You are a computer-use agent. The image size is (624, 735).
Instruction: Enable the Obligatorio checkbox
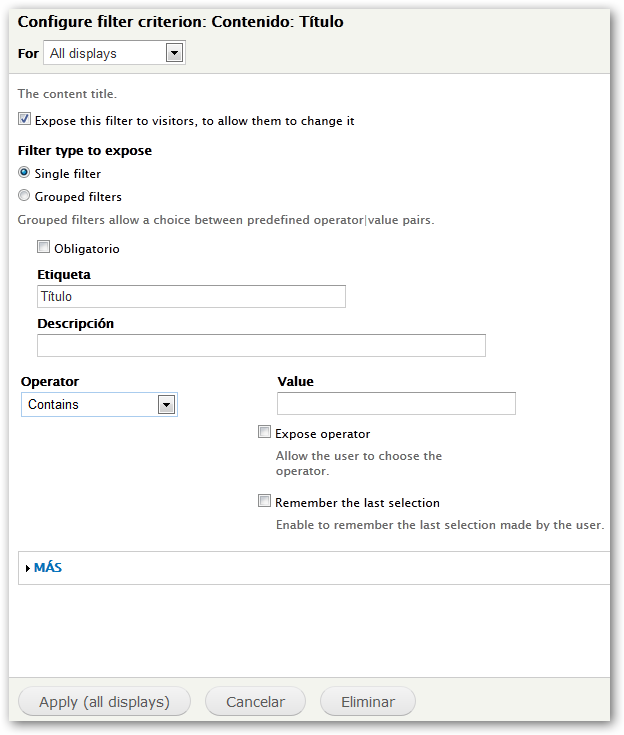coord(43,247)
